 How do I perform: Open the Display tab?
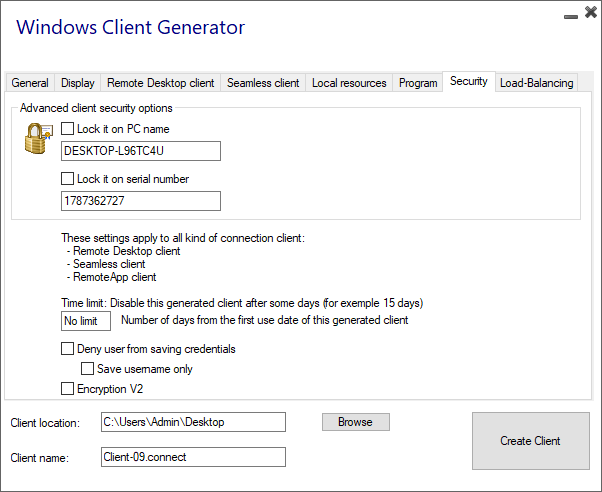(78, 83)
